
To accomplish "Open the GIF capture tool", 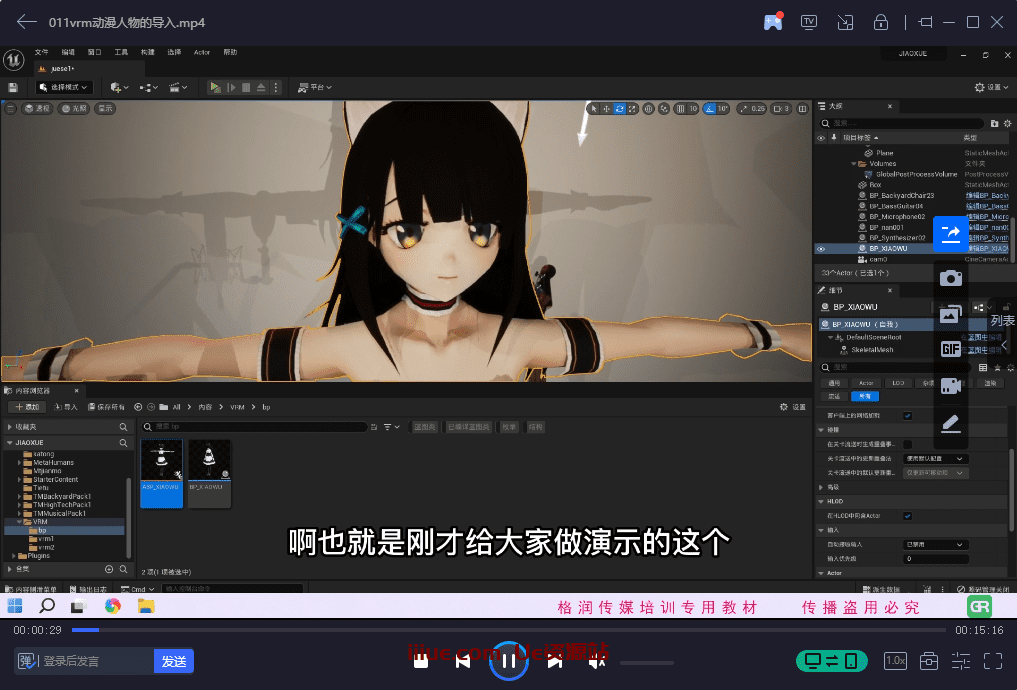I will (951, 349).
